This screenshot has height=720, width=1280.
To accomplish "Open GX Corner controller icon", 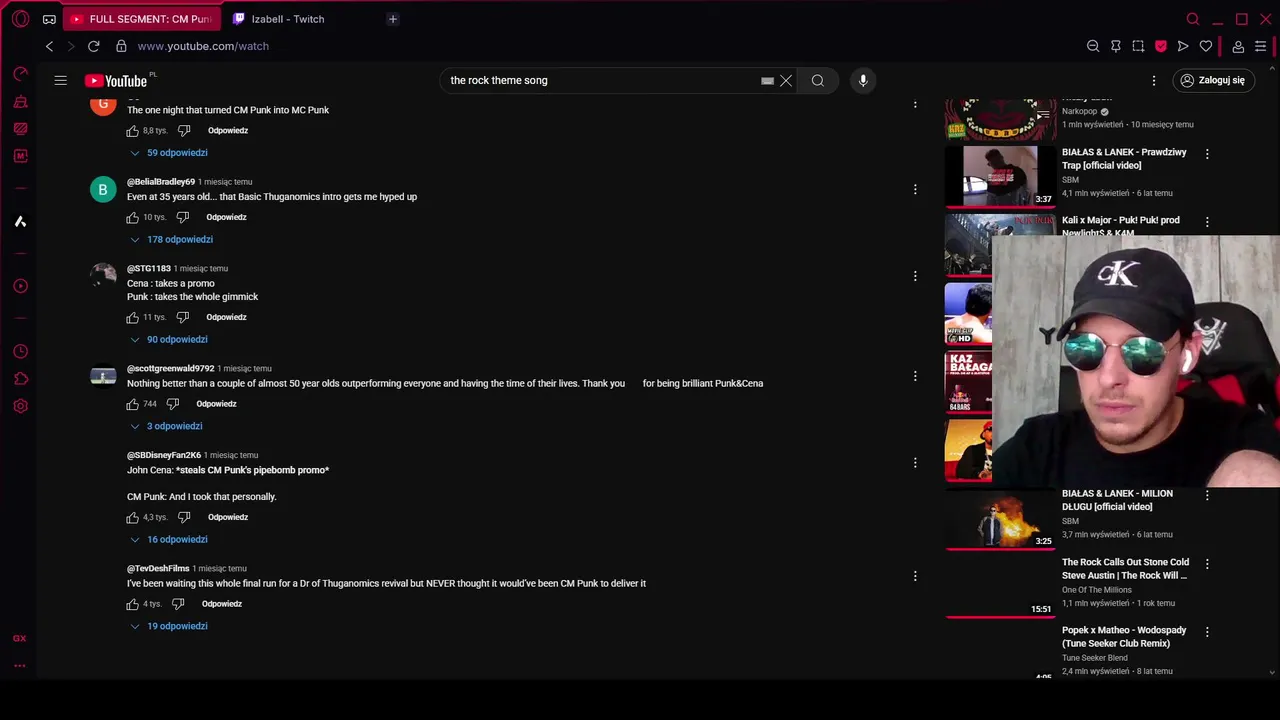I will click(x=49, y=19).
